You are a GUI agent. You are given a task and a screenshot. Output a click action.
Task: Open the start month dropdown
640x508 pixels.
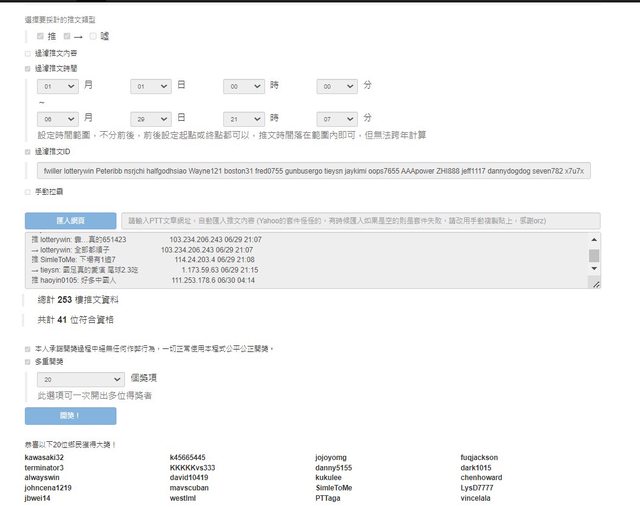coord(59,88)
